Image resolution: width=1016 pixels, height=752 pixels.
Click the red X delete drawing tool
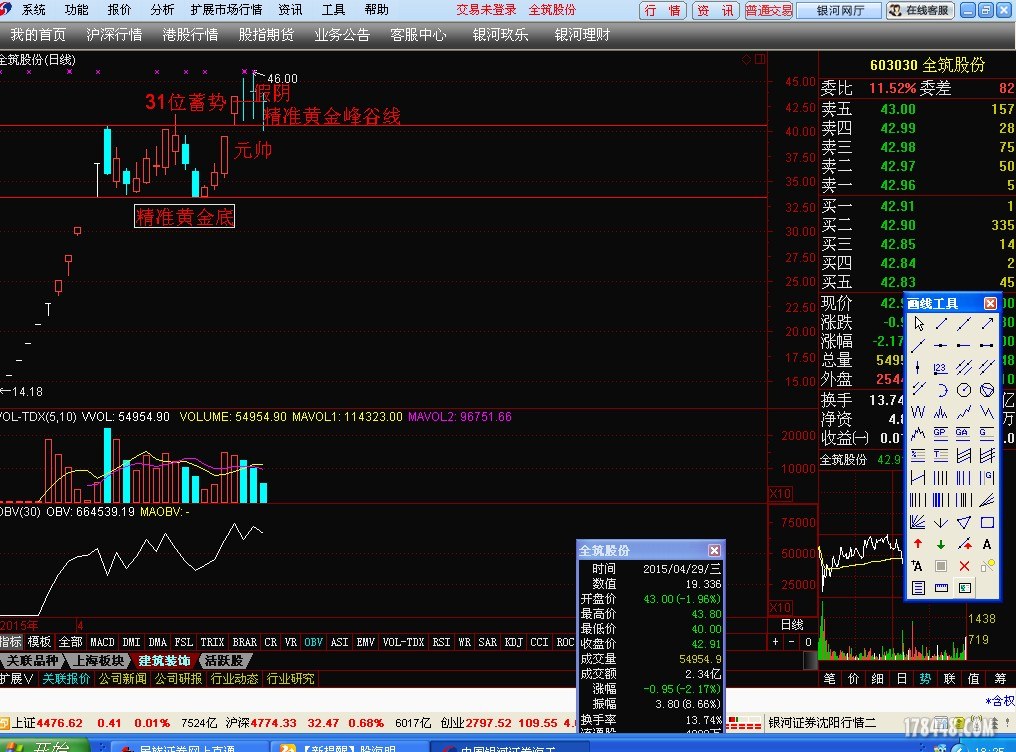[964, 566]
